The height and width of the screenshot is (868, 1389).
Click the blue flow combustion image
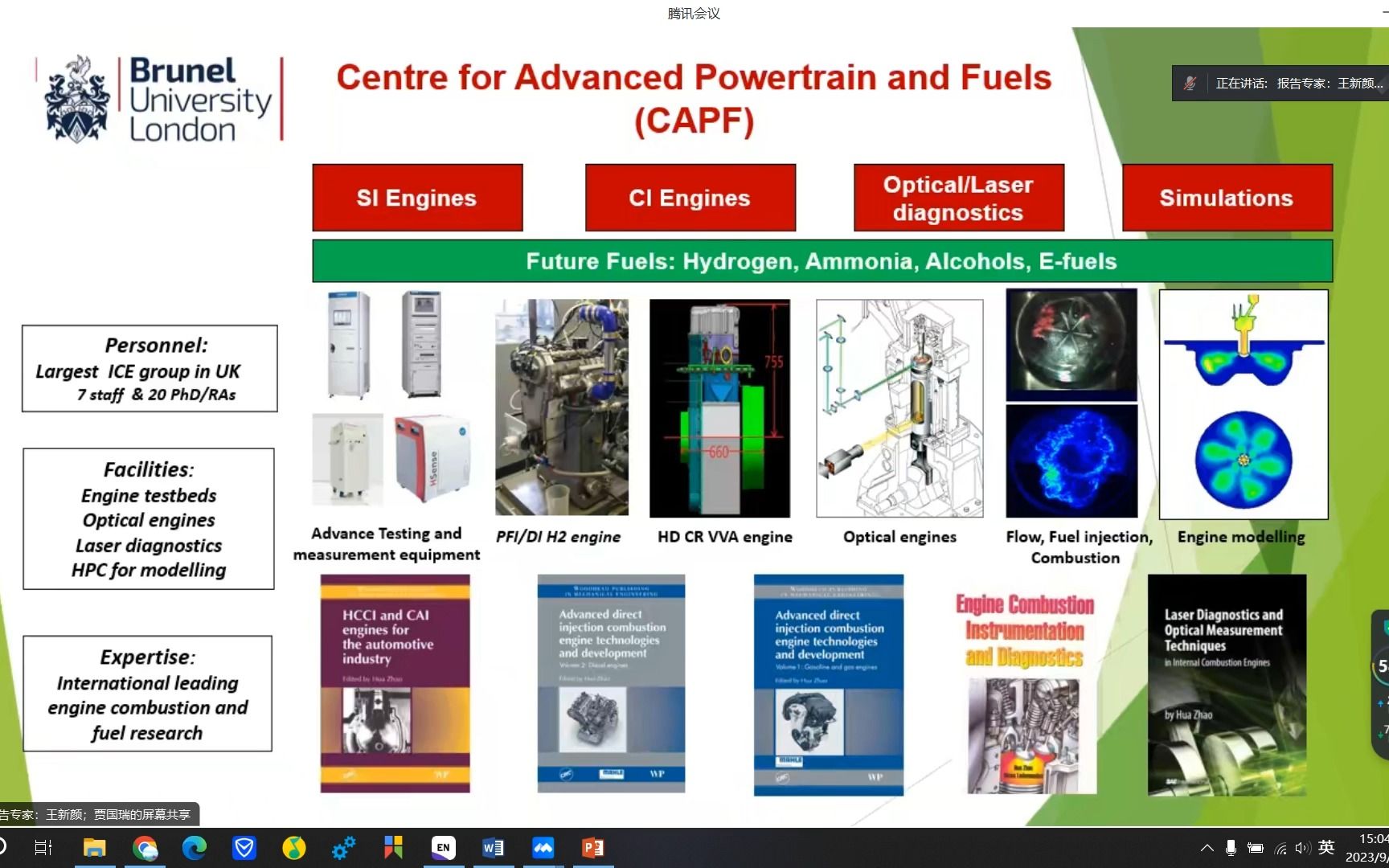1071,461
